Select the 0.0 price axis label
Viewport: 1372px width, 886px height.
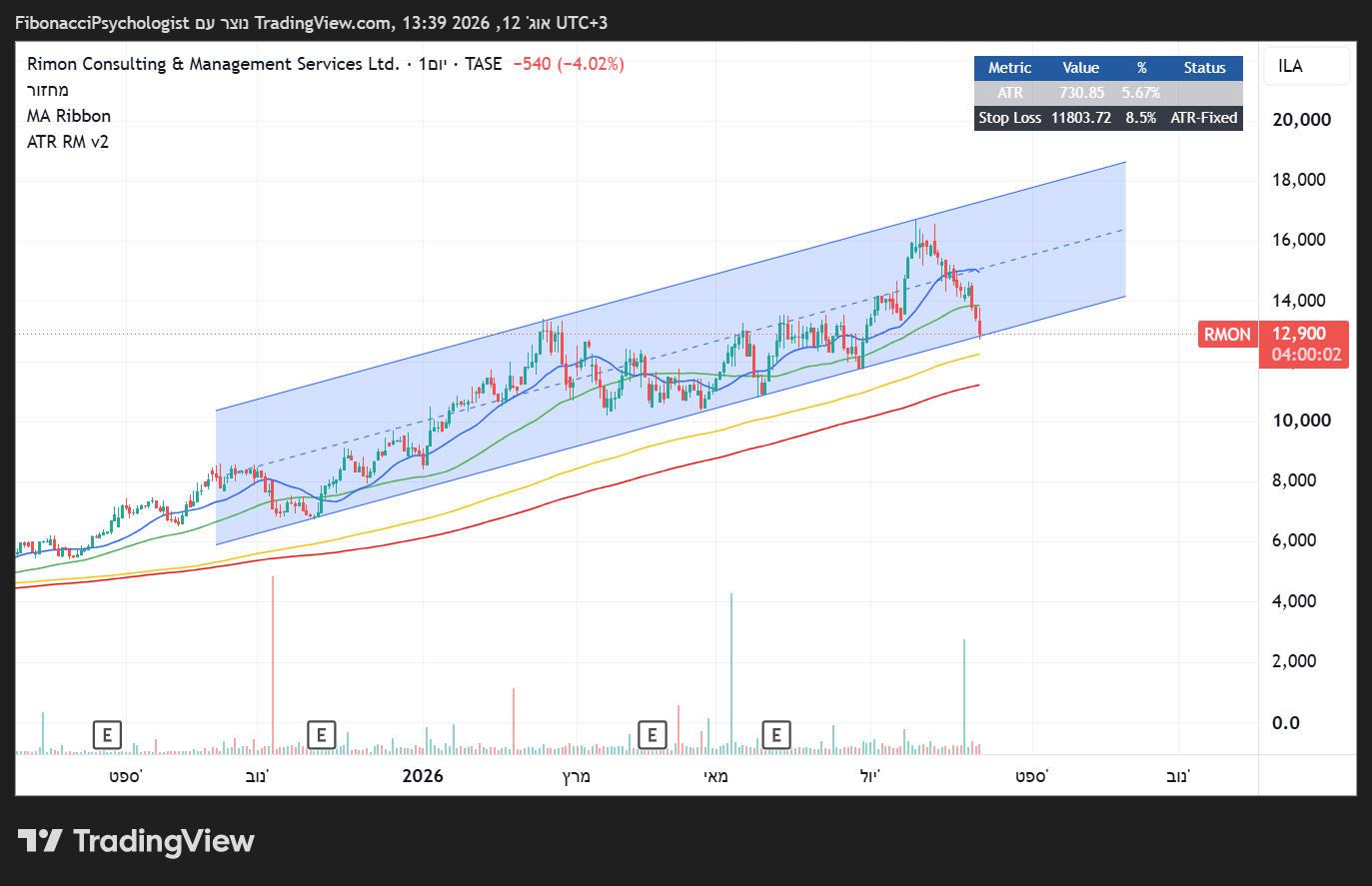tap(1286, 723)
